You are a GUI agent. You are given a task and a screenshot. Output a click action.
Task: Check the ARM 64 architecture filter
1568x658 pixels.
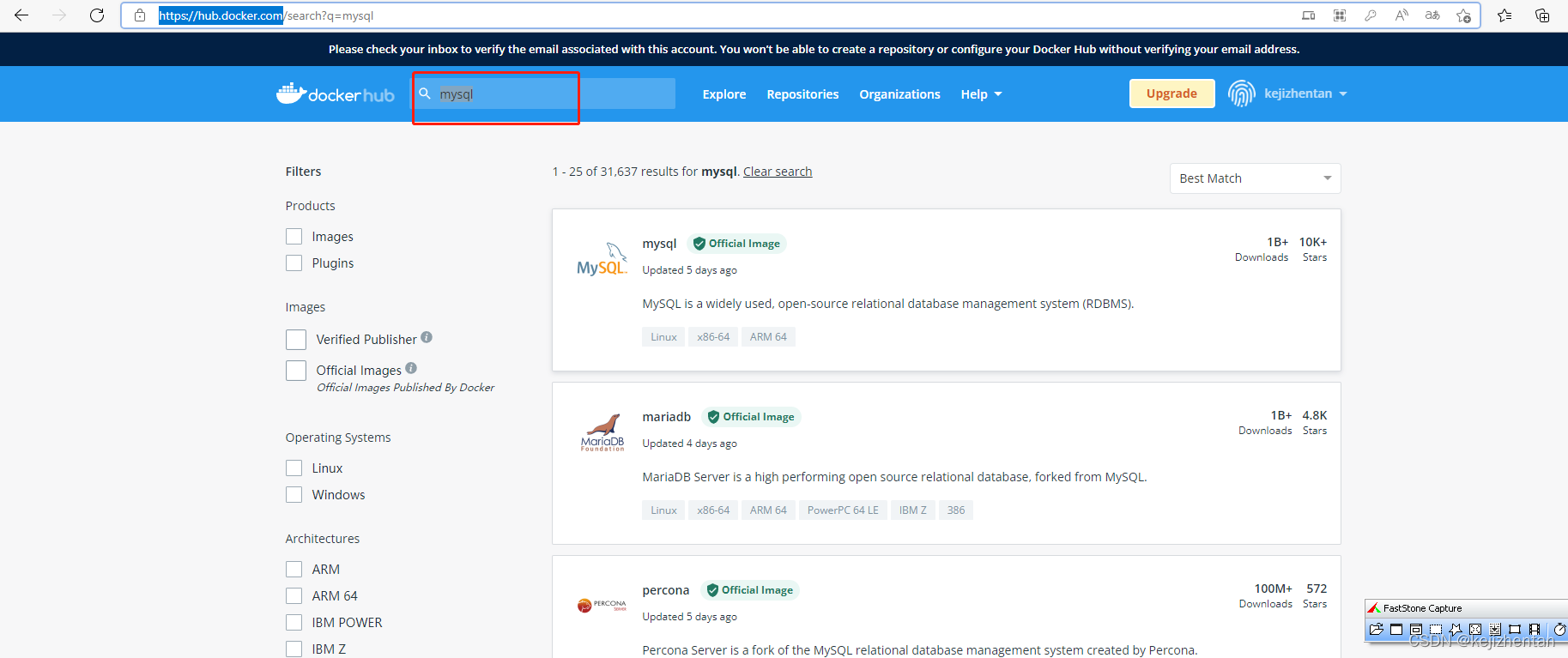[x=294, y=596]
